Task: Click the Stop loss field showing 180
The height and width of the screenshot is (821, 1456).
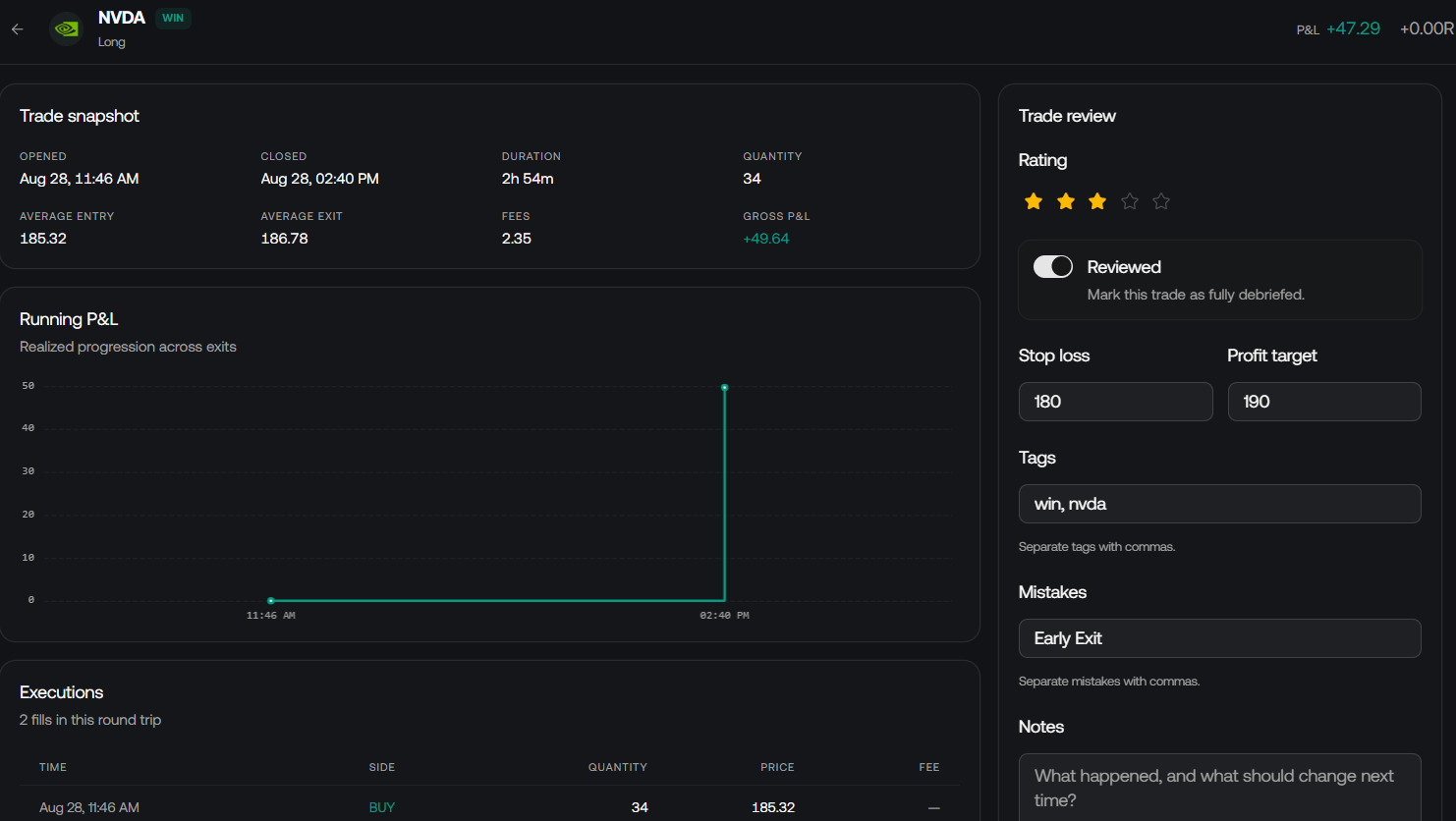Action: click(x=1115, y=402)
